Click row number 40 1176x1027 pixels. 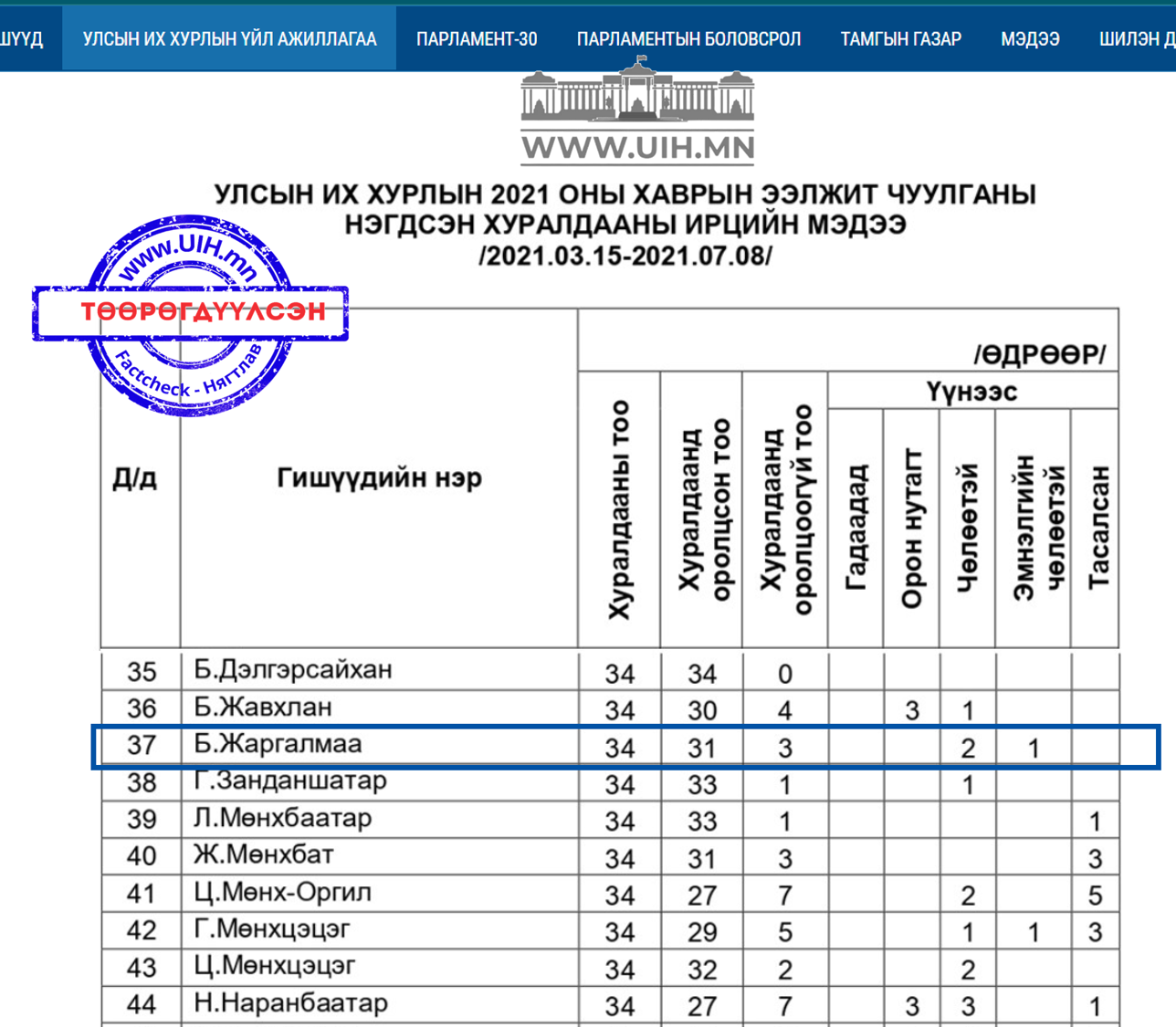pyautogui.click(x=142, y=856)
